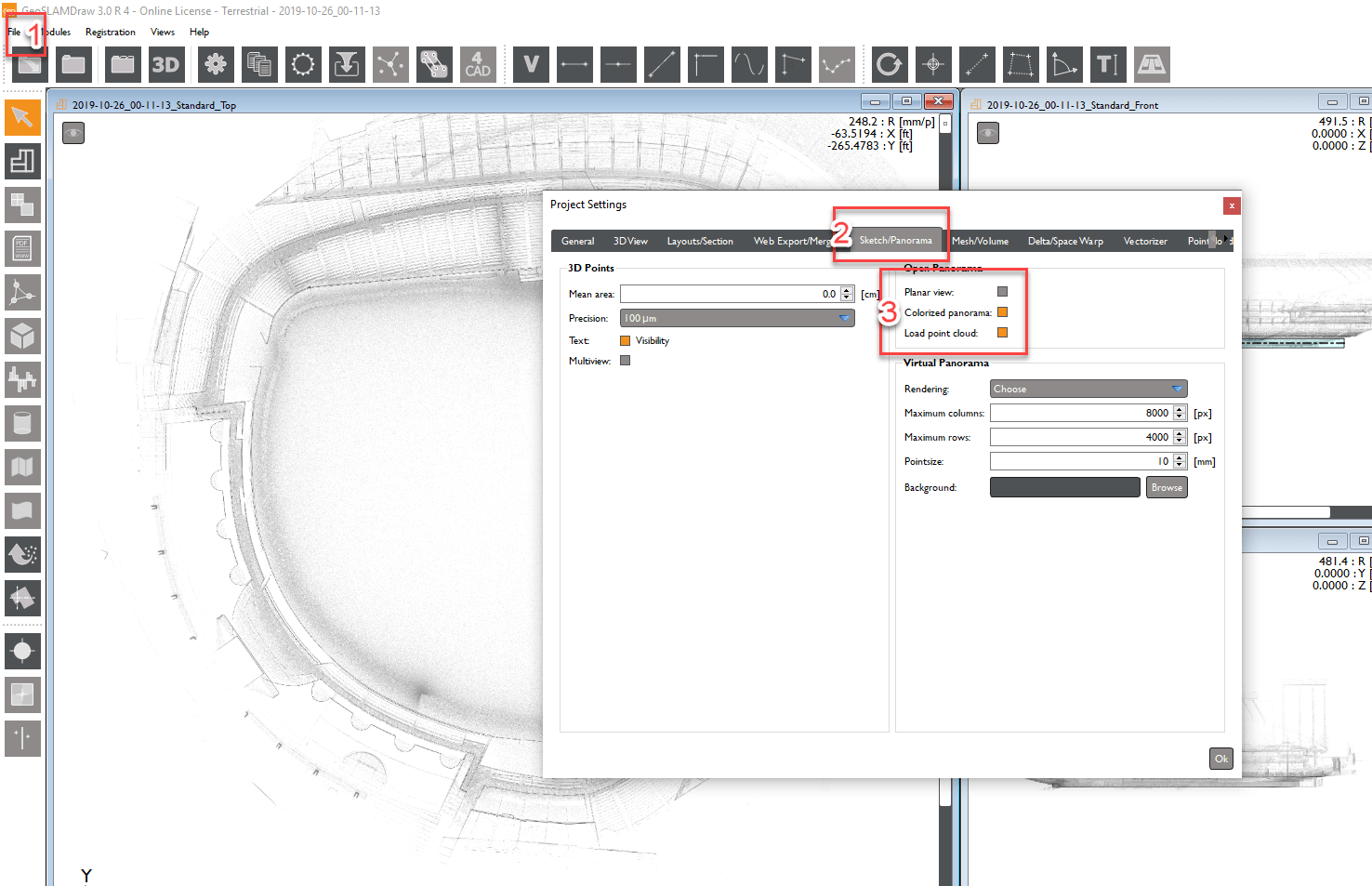Launch the 4 CAD export tool
The width and height of the screenshot is (1372, 886).
[478, 64]
